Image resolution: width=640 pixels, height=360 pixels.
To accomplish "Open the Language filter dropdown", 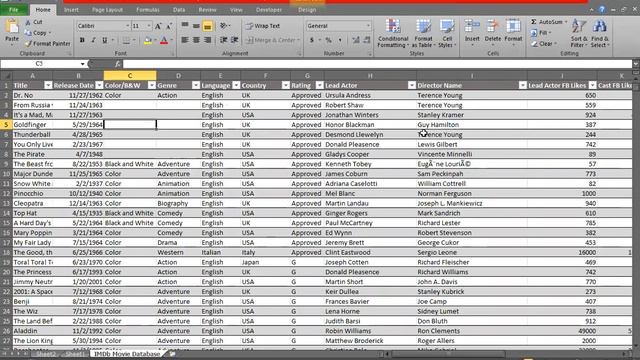I will pyautogui.click(x=236, y=85).
